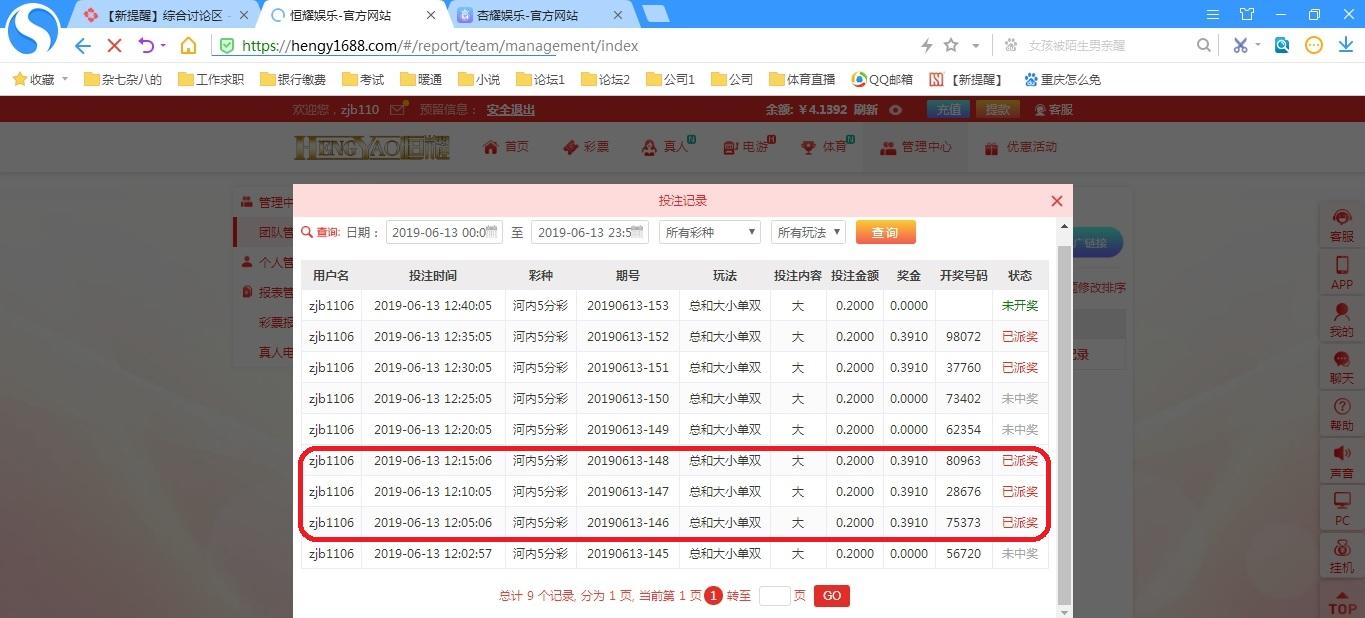Click the APP icon in the right sidebar

coord(1341,272)
